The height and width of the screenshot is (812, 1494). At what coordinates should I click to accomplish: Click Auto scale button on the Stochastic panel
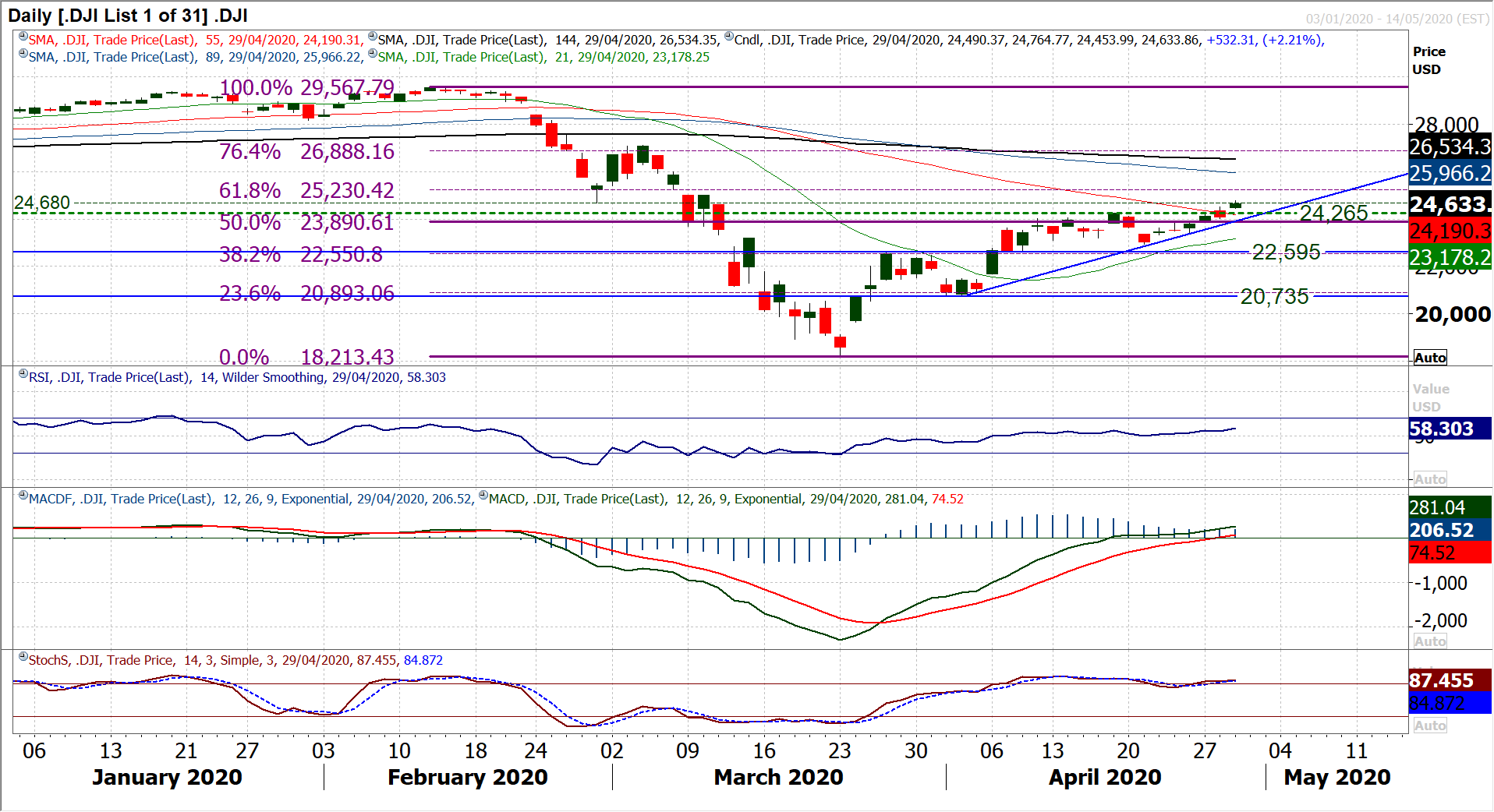[1430, 726]
